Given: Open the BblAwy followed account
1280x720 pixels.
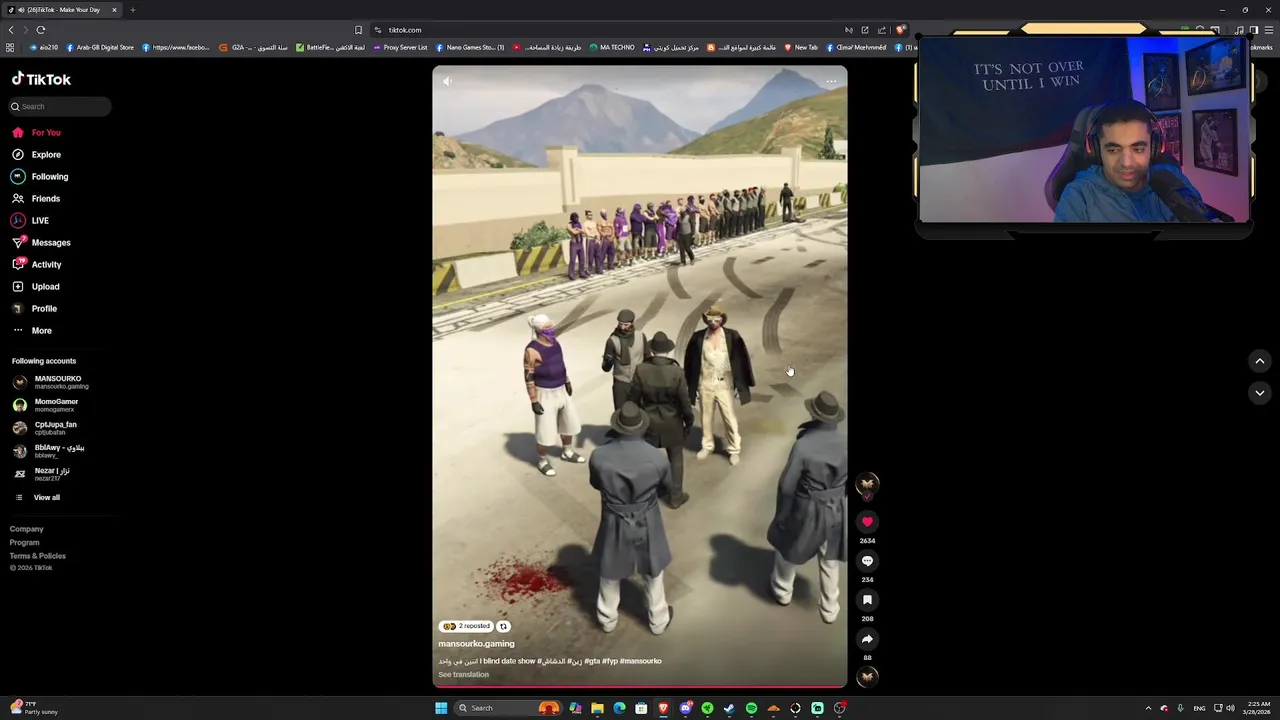Looking at the screenshot, I should pyautogui.click(x=49, y=451).
